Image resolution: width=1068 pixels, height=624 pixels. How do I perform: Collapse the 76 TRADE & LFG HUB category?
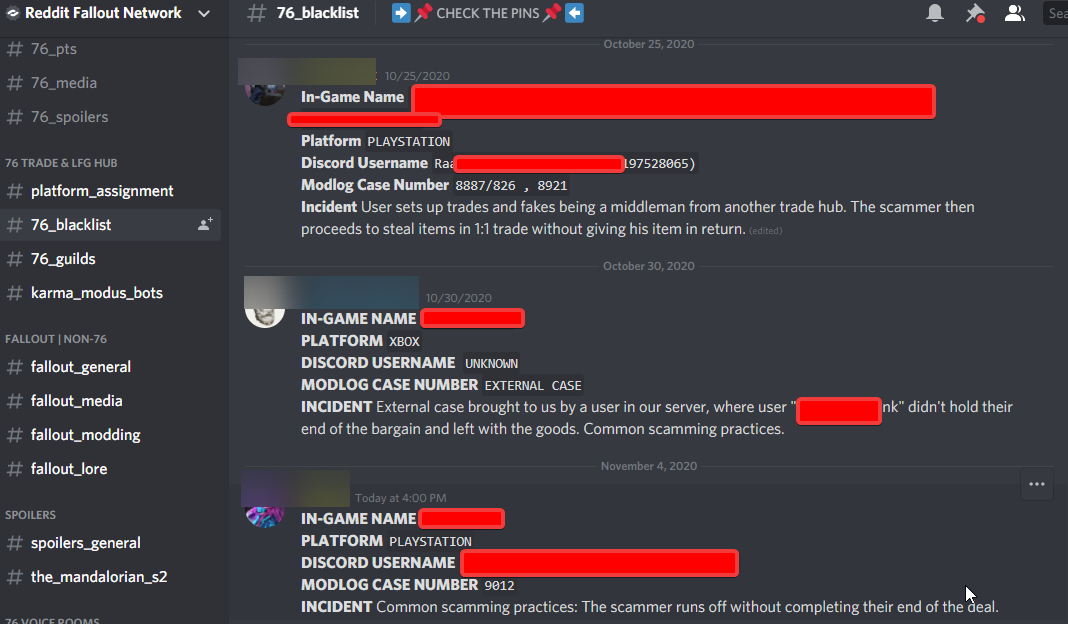coord(61,163)
